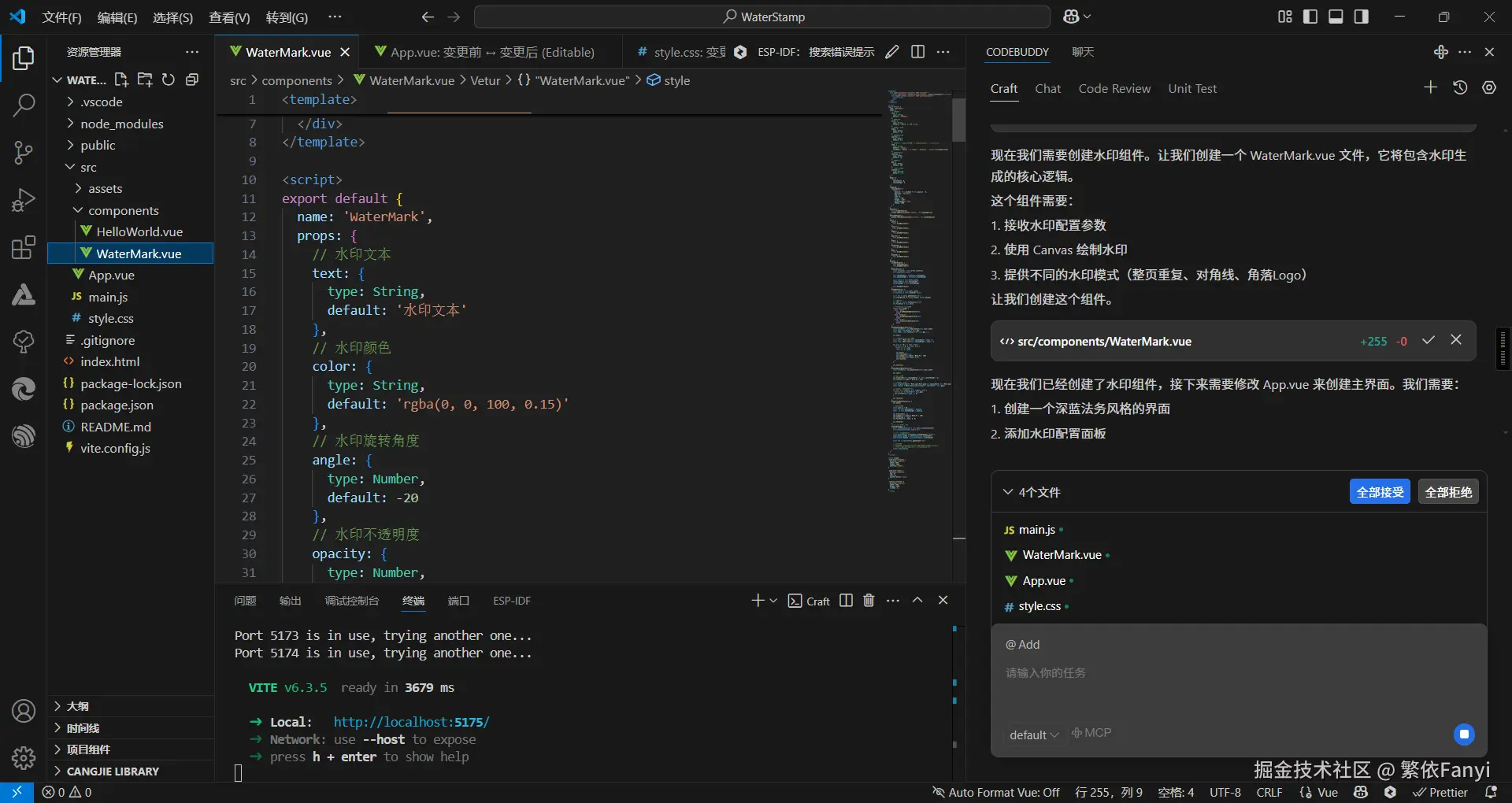The height and width of the screenshot is (803, 1512).
Task: Open CodeBuddy chat history
Action: point(1460,87)
